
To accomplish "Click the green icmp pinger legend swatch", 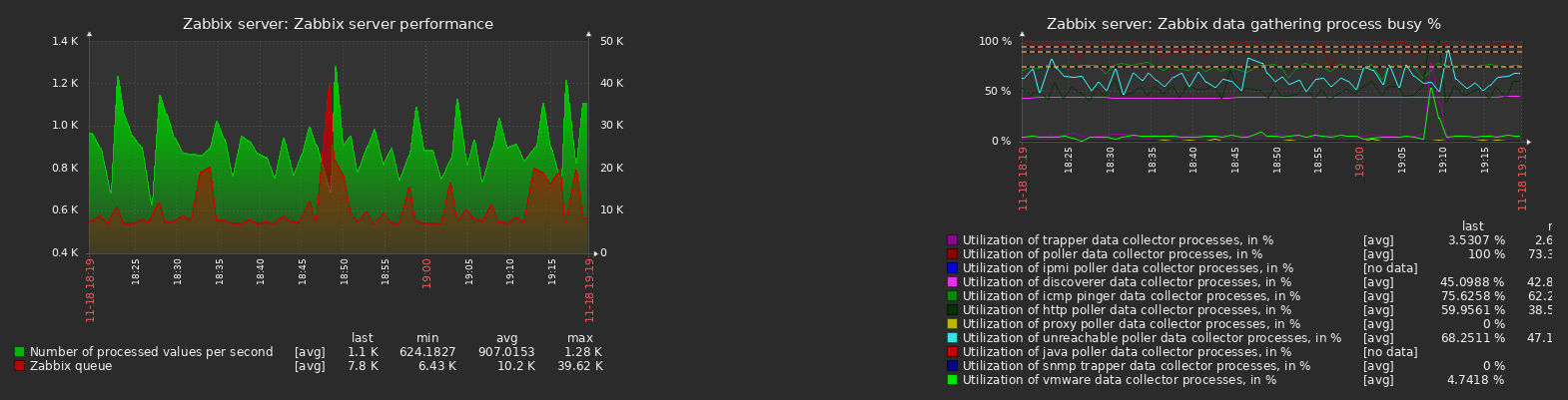I will (952, 296).
